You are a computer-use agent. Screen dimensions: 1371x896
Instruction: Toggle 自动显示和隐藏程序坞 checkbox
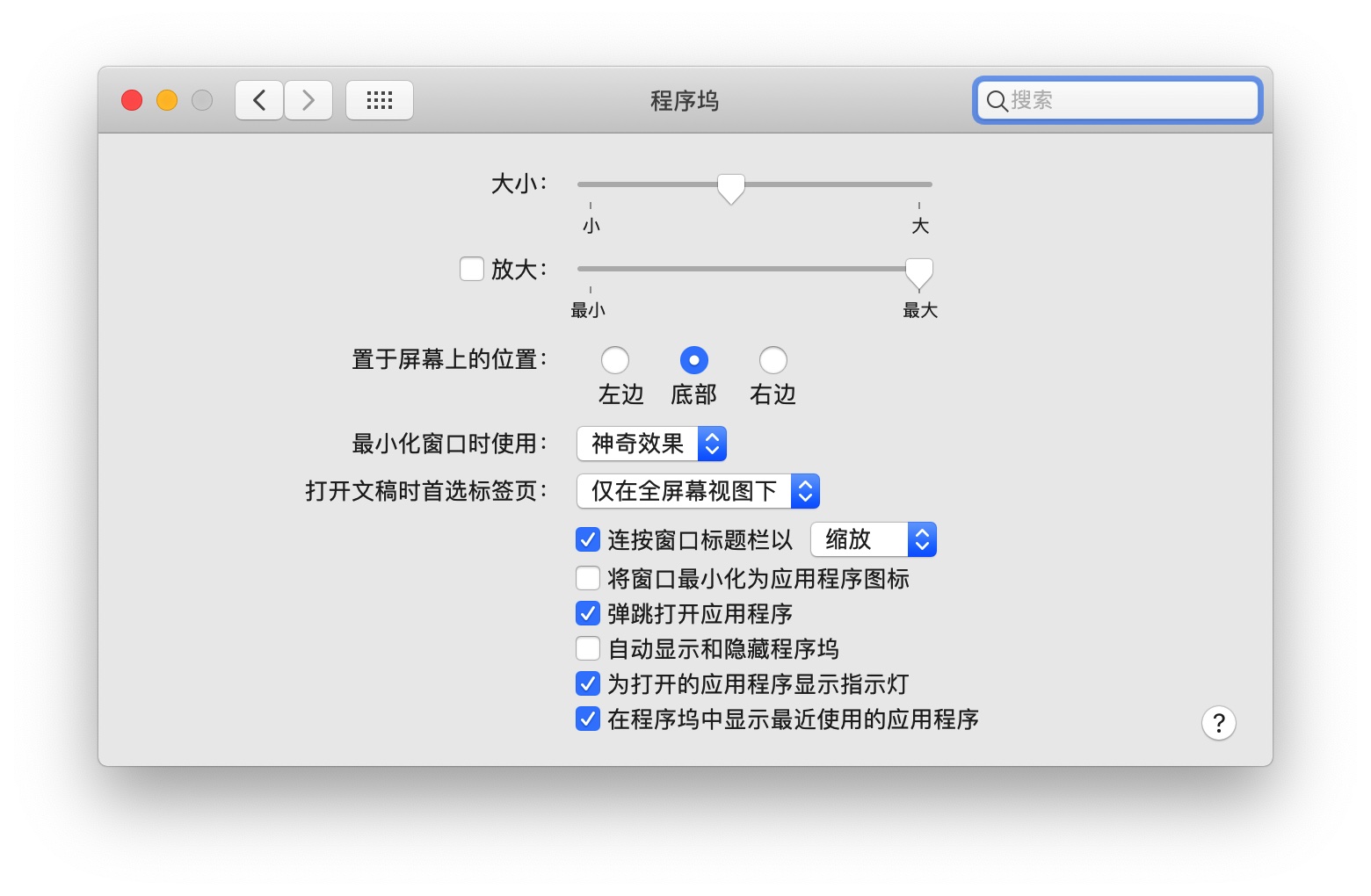pyautogui.click(x=588, y=648)
